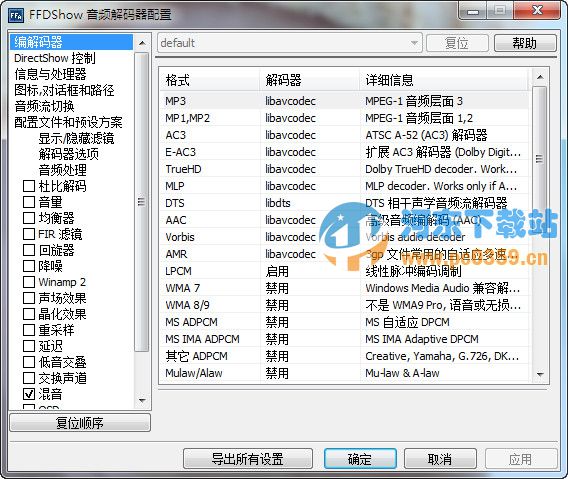Click the 帮助 button

pos(525,43)
